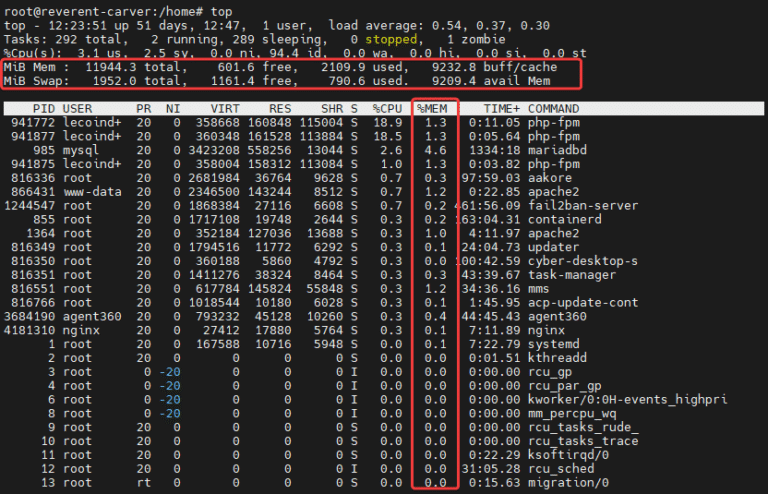Click the '292 total' tasks count
The height and width of the screenshot is (494, 768).
(88, 39)
